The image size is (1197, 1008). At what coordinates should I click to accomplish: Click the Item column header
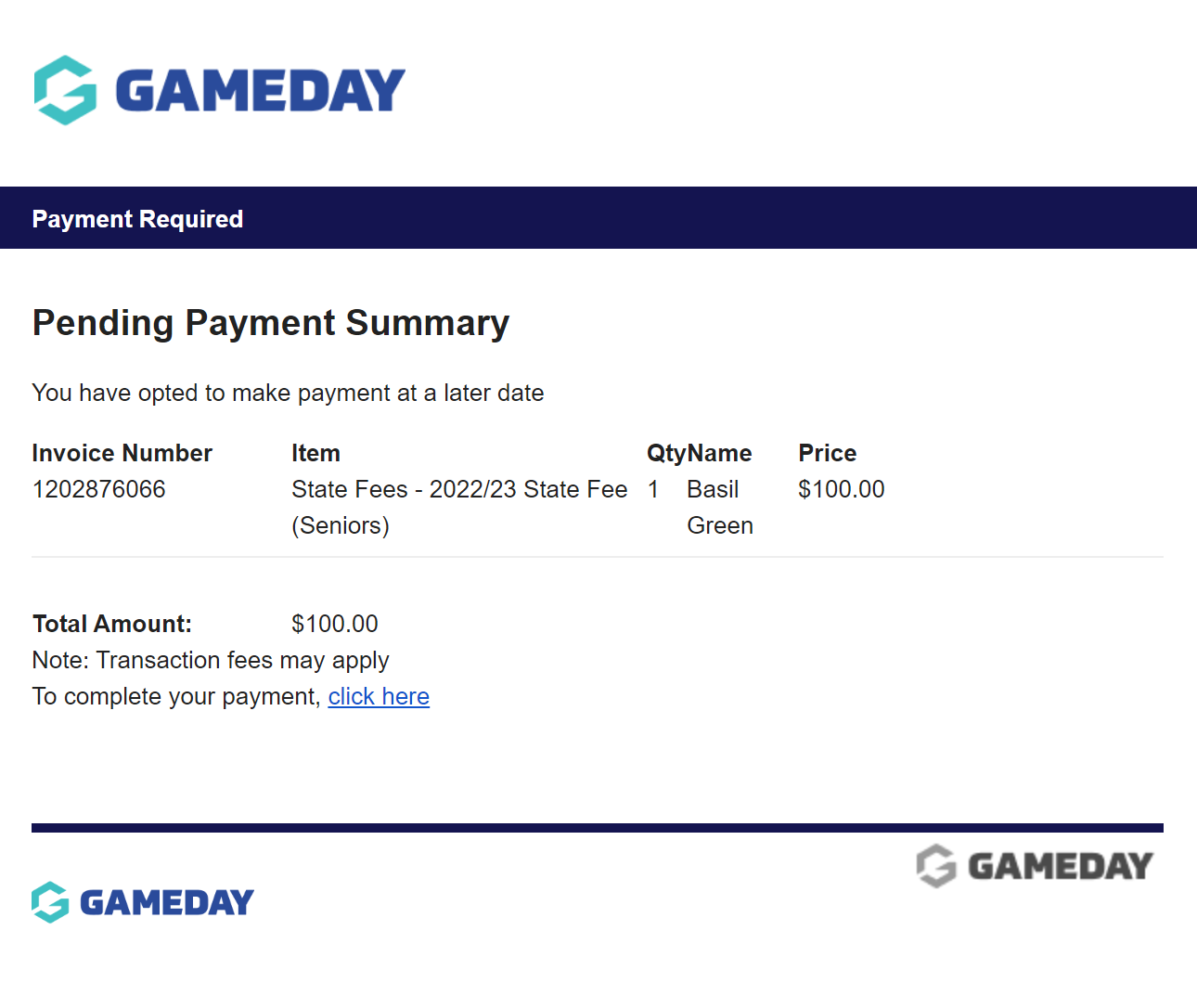click(x=315, y=453)
